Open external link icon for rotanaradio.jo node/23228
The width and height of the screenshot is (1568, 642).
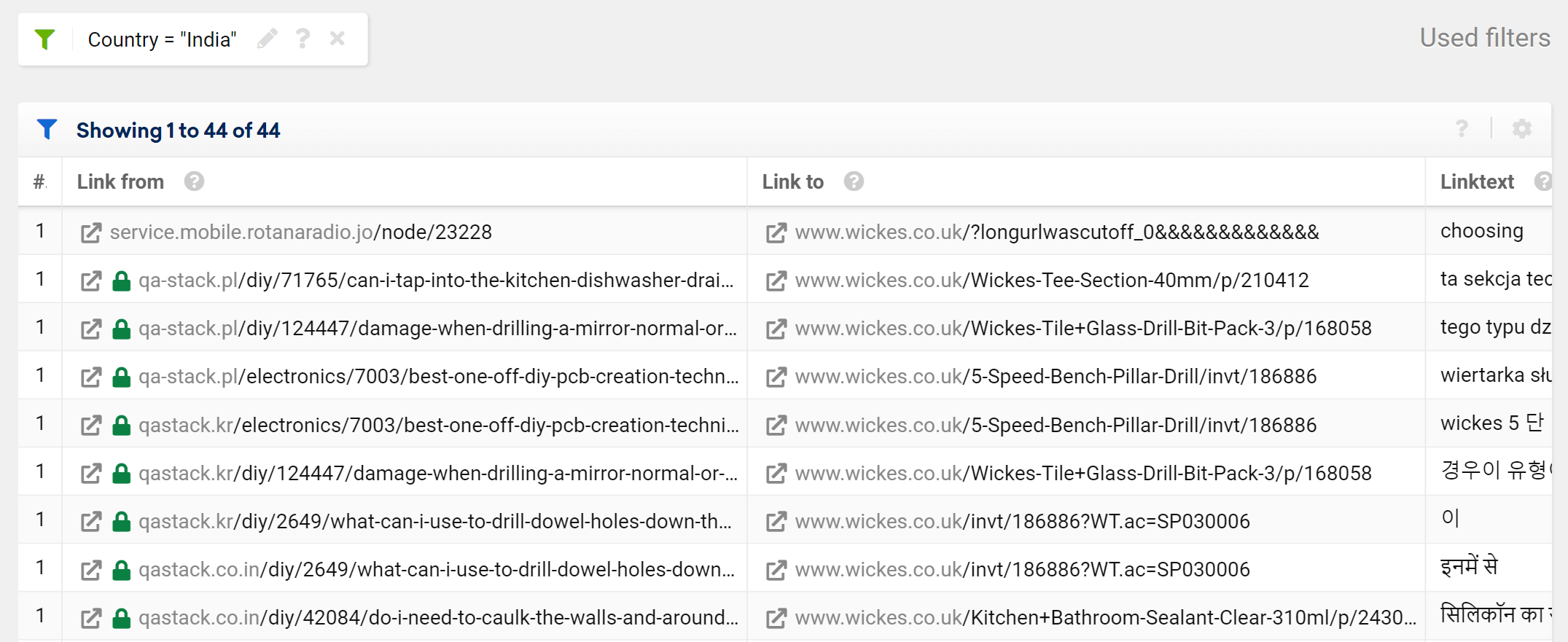click(x=91, y=233)
